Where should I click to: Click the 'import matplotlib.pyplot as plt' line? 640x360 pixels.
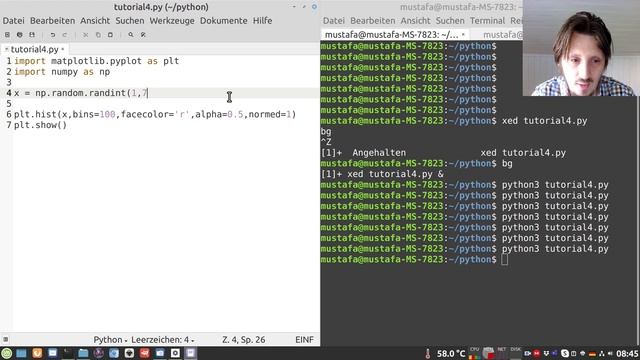[96, 61]
